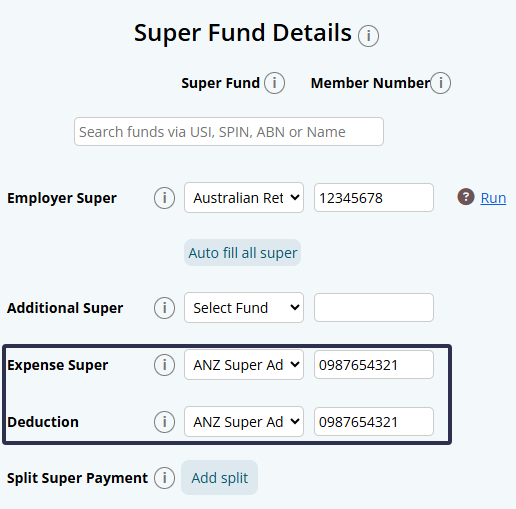Click the Employer Super member number field
Viewport: 516px width, 509px height.
click(x=374, y=198)
